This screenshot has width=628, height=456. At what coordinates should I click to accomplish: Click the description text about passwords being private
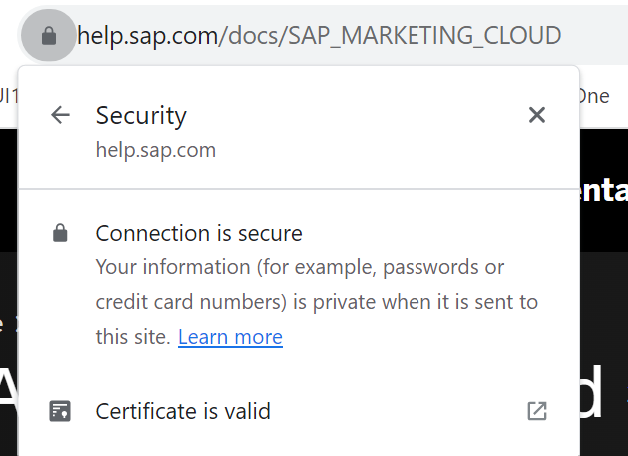(x=316, y=302)
